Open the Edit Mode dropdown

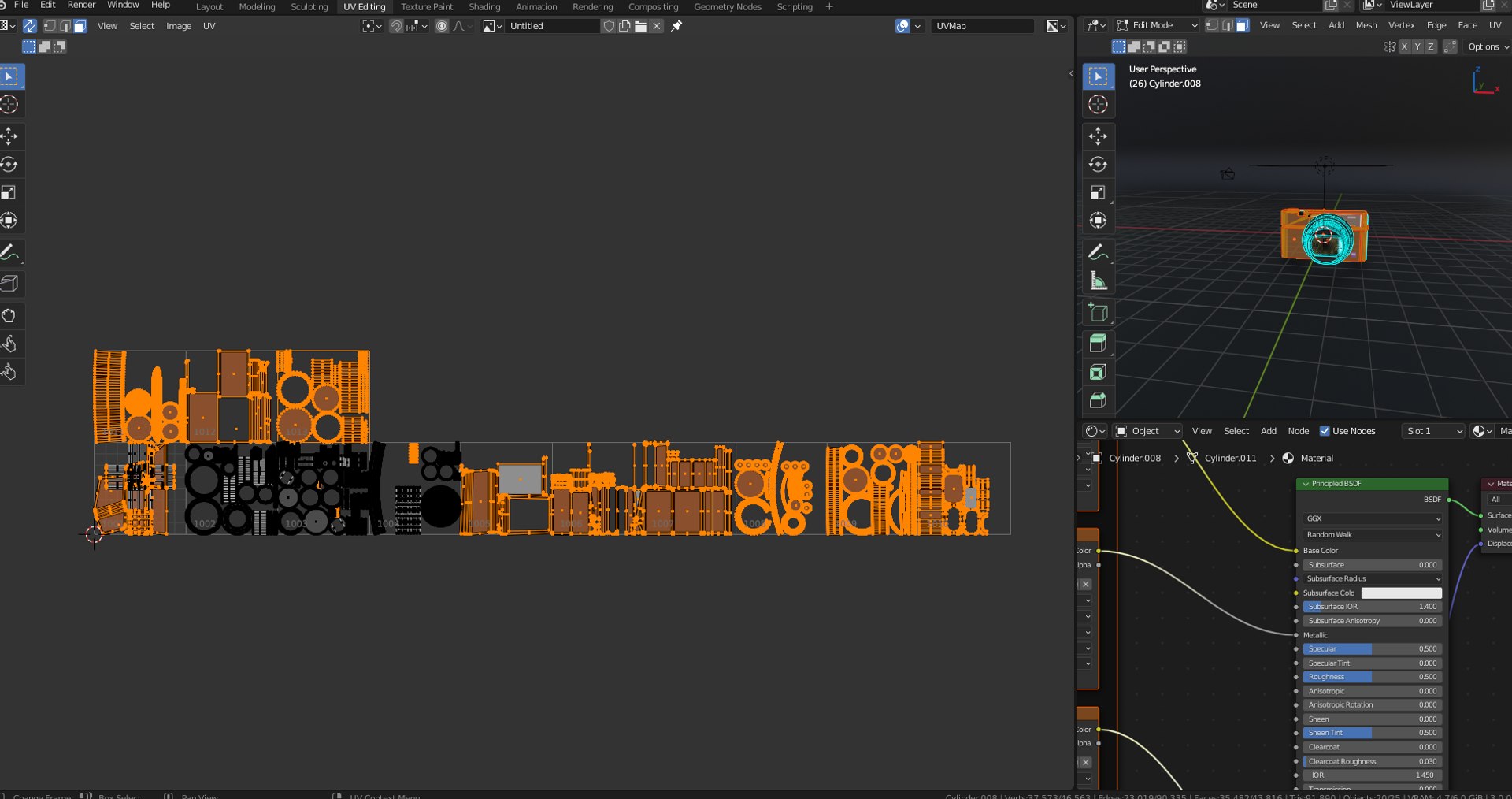point(1157,25)
